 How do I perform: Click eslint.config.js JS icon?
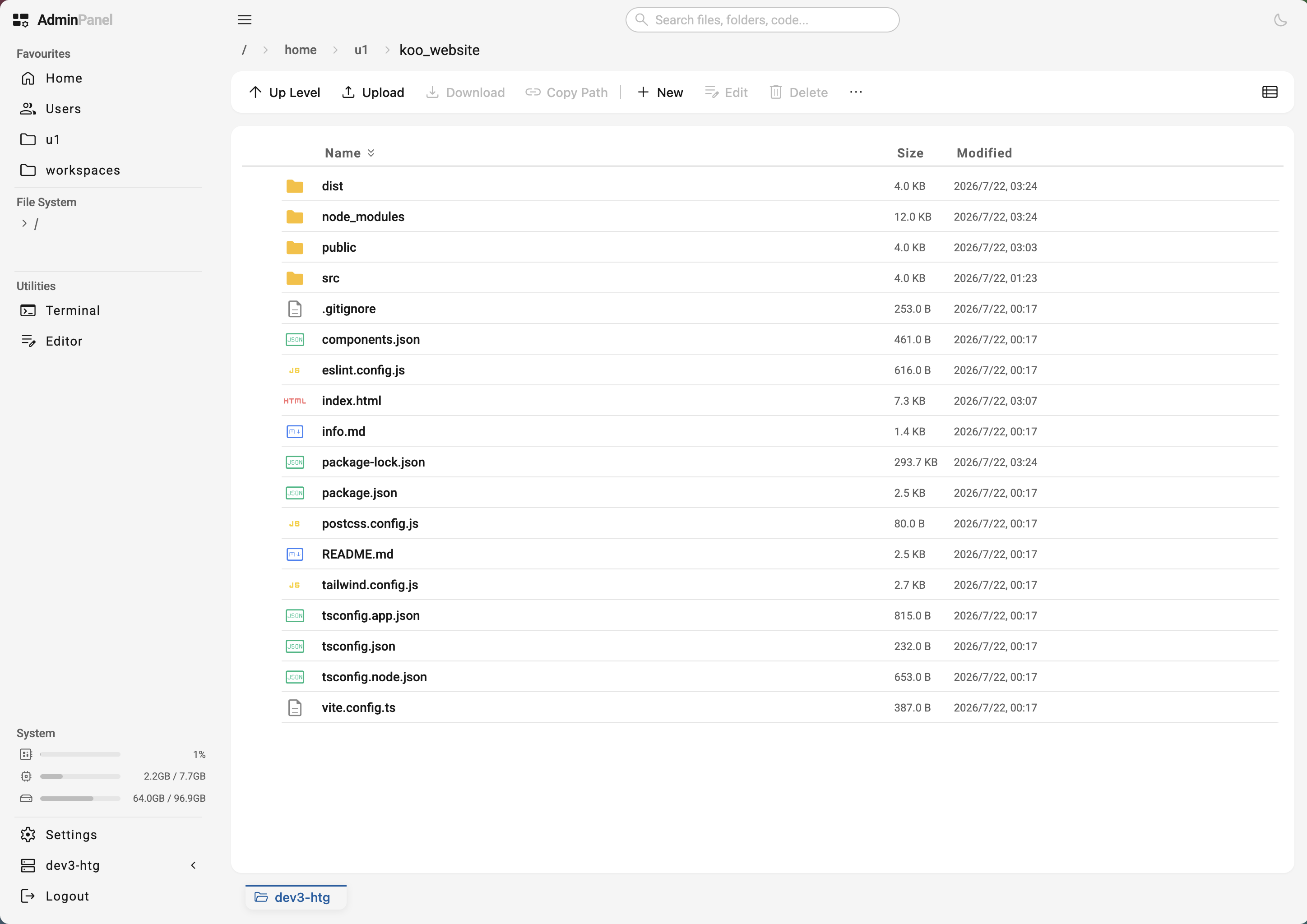pos(295,370)
